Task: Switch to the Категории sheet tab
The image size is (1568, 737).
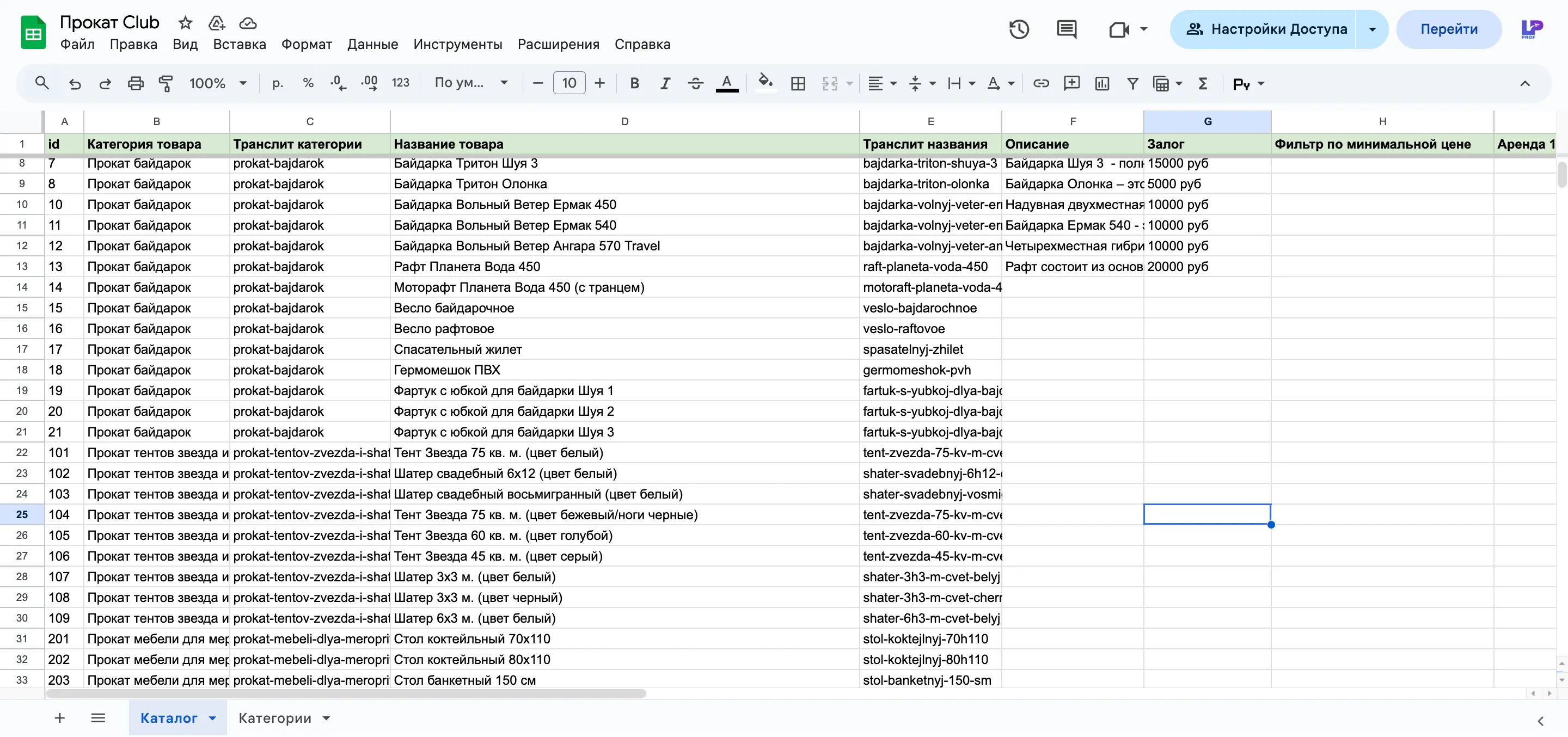Action: (x=274, y=718)
